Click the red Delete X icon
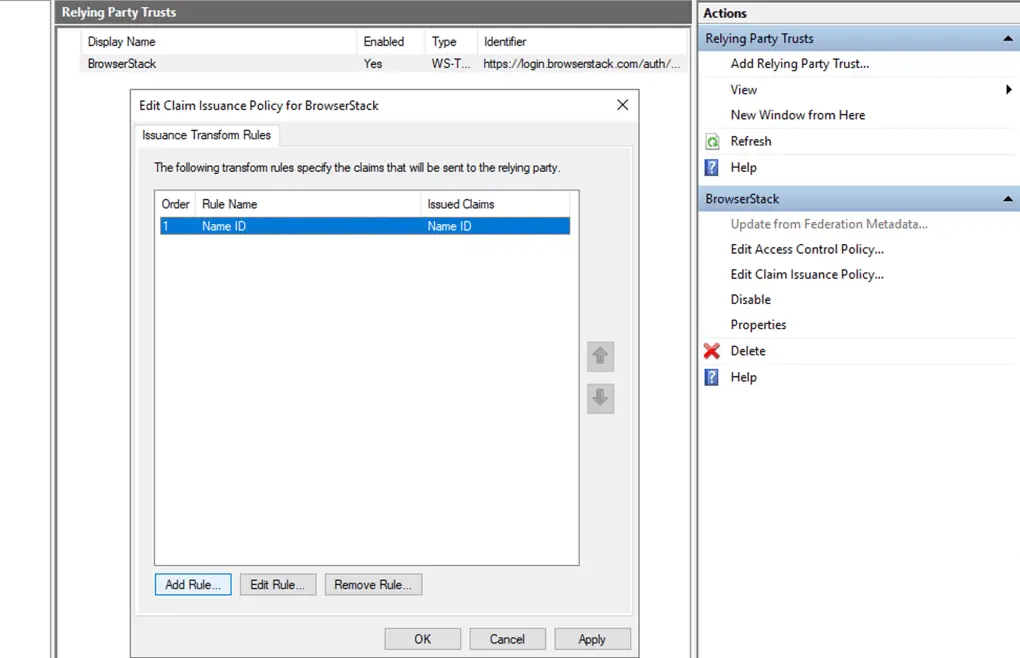The image size is (1020, 658). [712, 351]
